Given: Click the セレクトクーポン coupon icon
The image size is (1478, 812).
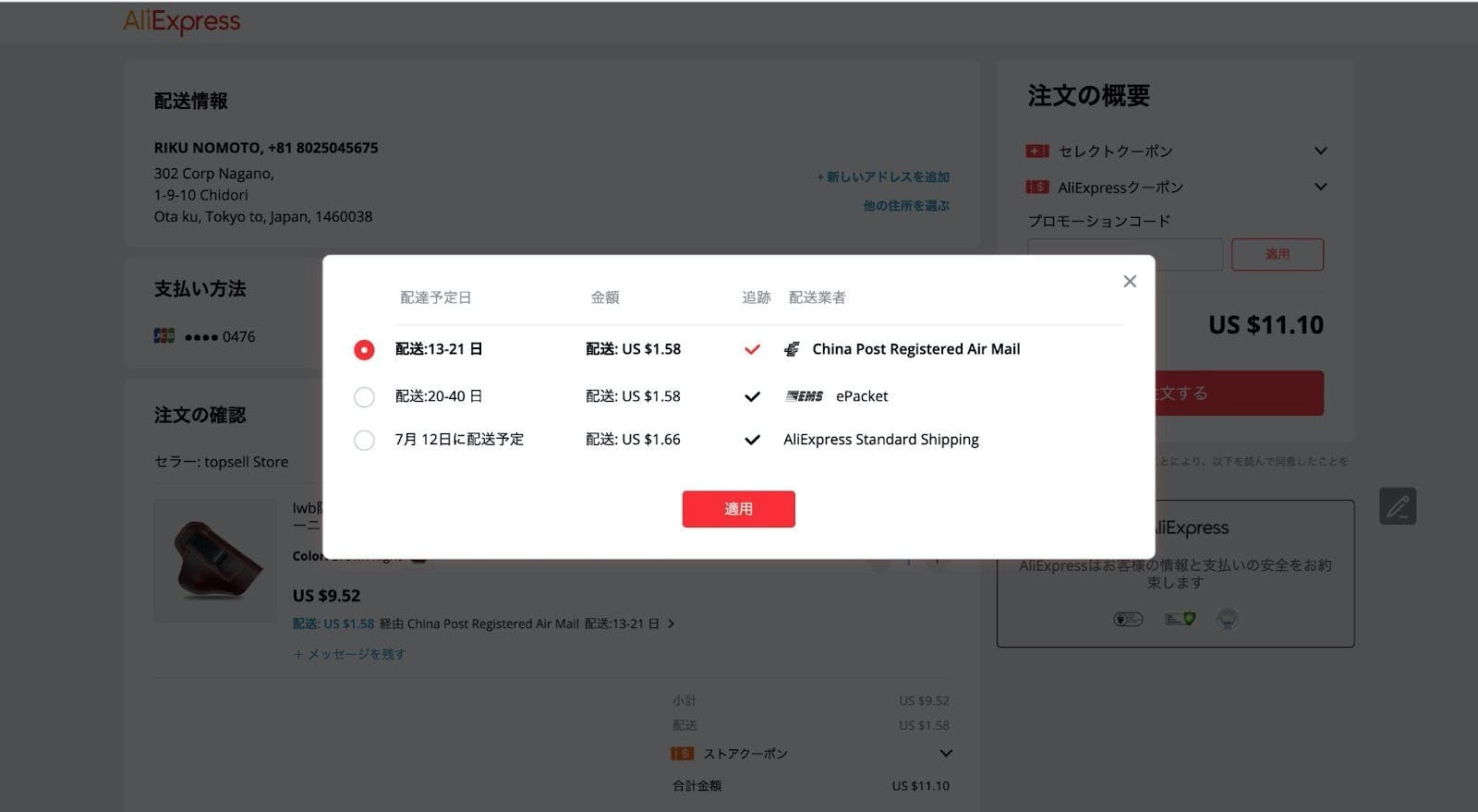Looking at the screenshot, I should [x=1036, y=151].
